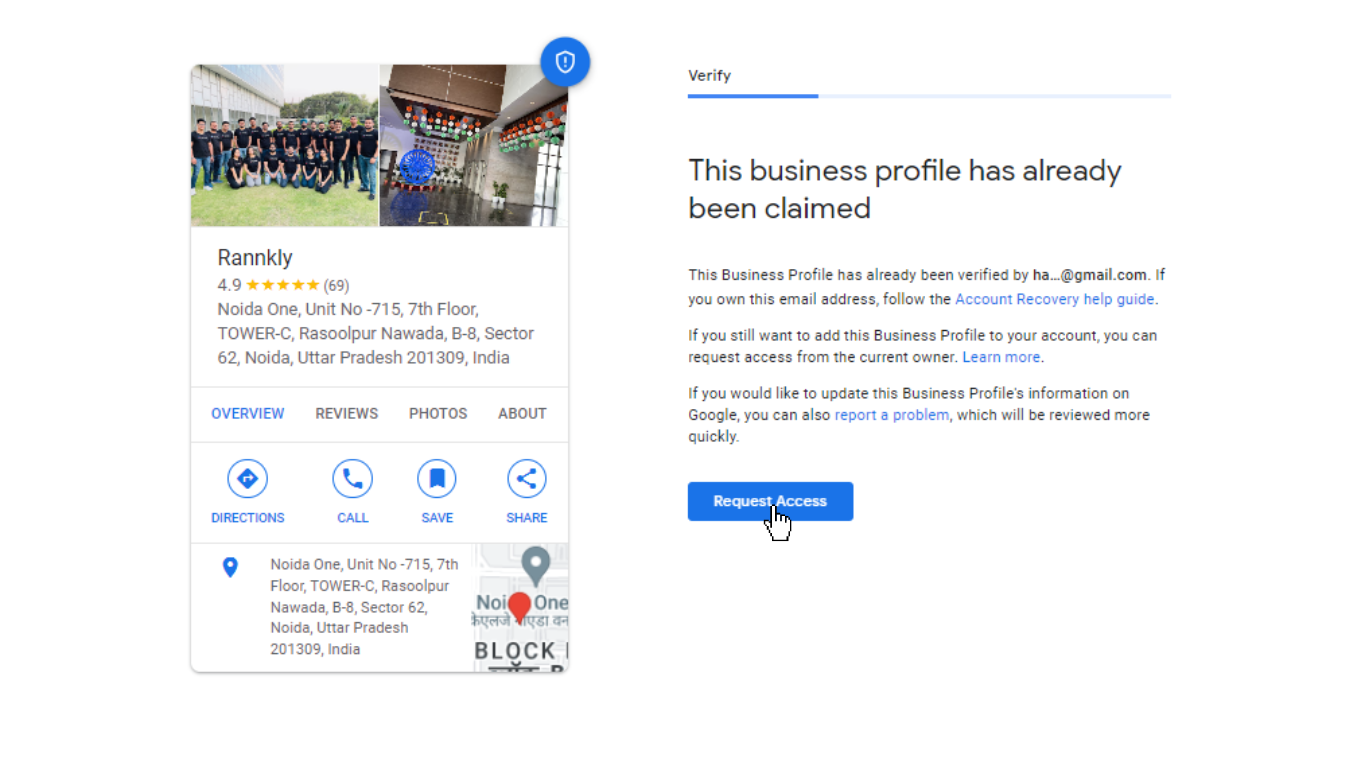1366x768 pixels.
Task: Click the Request Access button
Action: (770, 501)
